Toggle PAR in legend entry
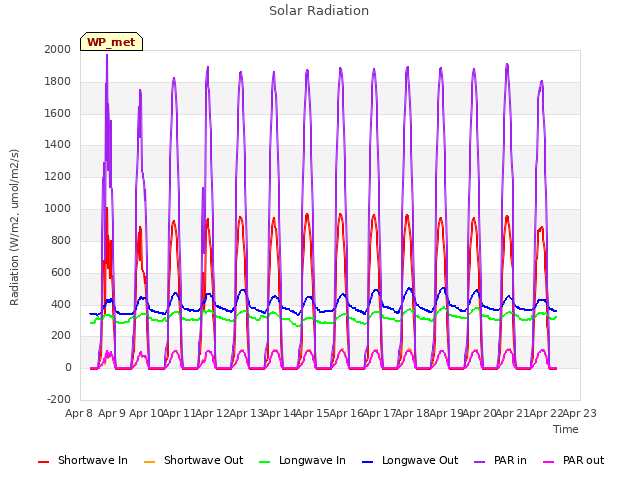The image size is (640, 480). (x=500, y=460)
